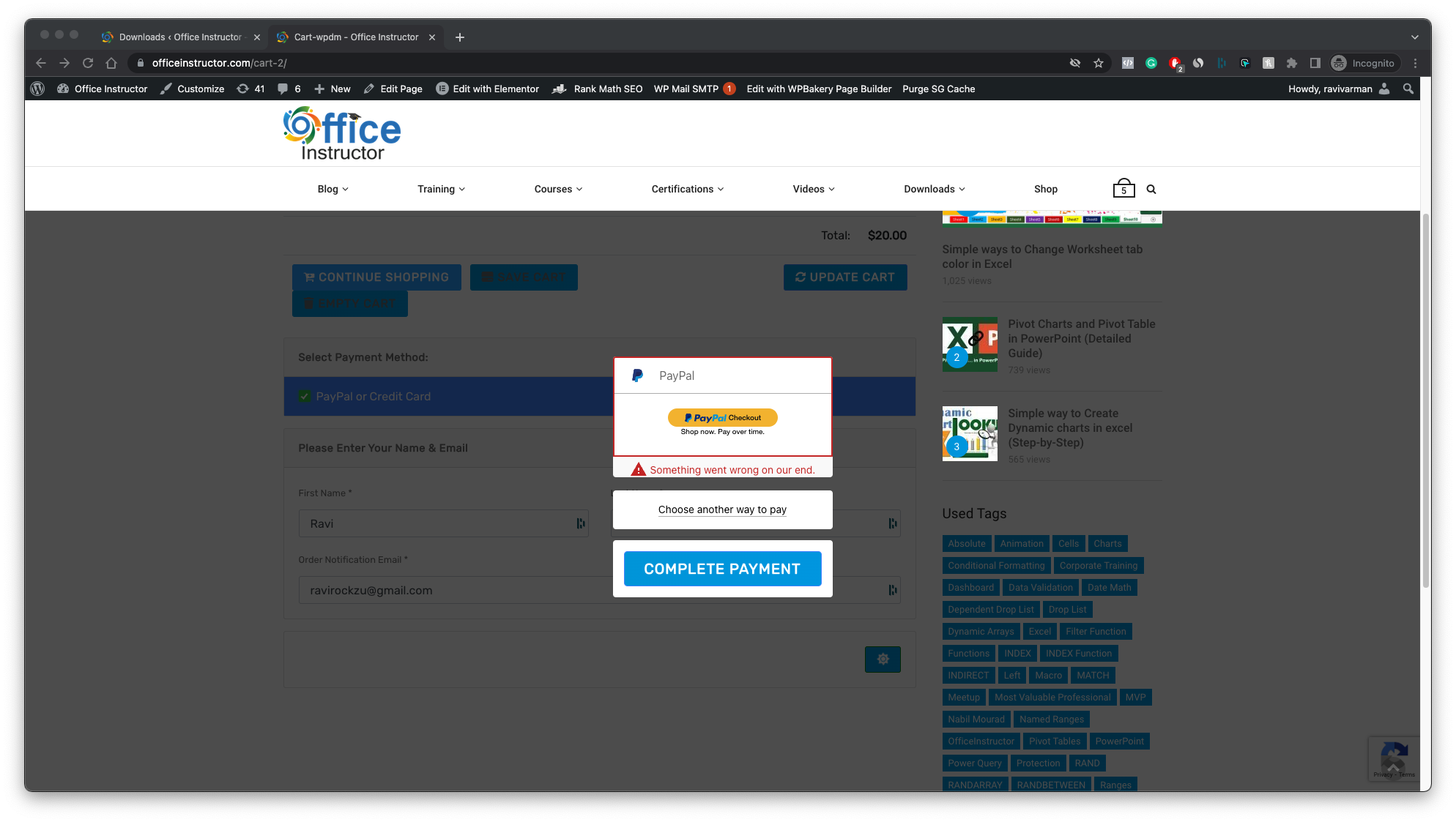Click the reCAPTCHA badge

click(x=1394, y=758)
